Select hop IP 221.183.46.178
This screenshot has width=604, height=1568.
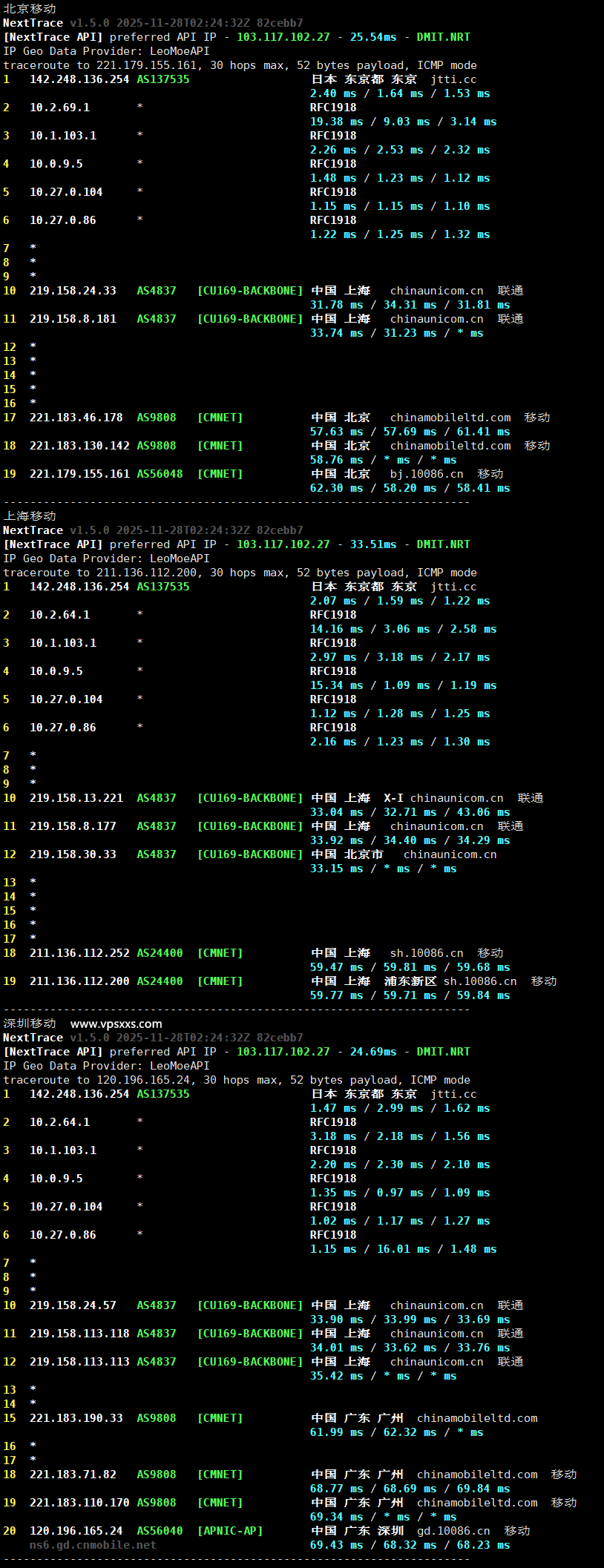[x=76, y=418]
